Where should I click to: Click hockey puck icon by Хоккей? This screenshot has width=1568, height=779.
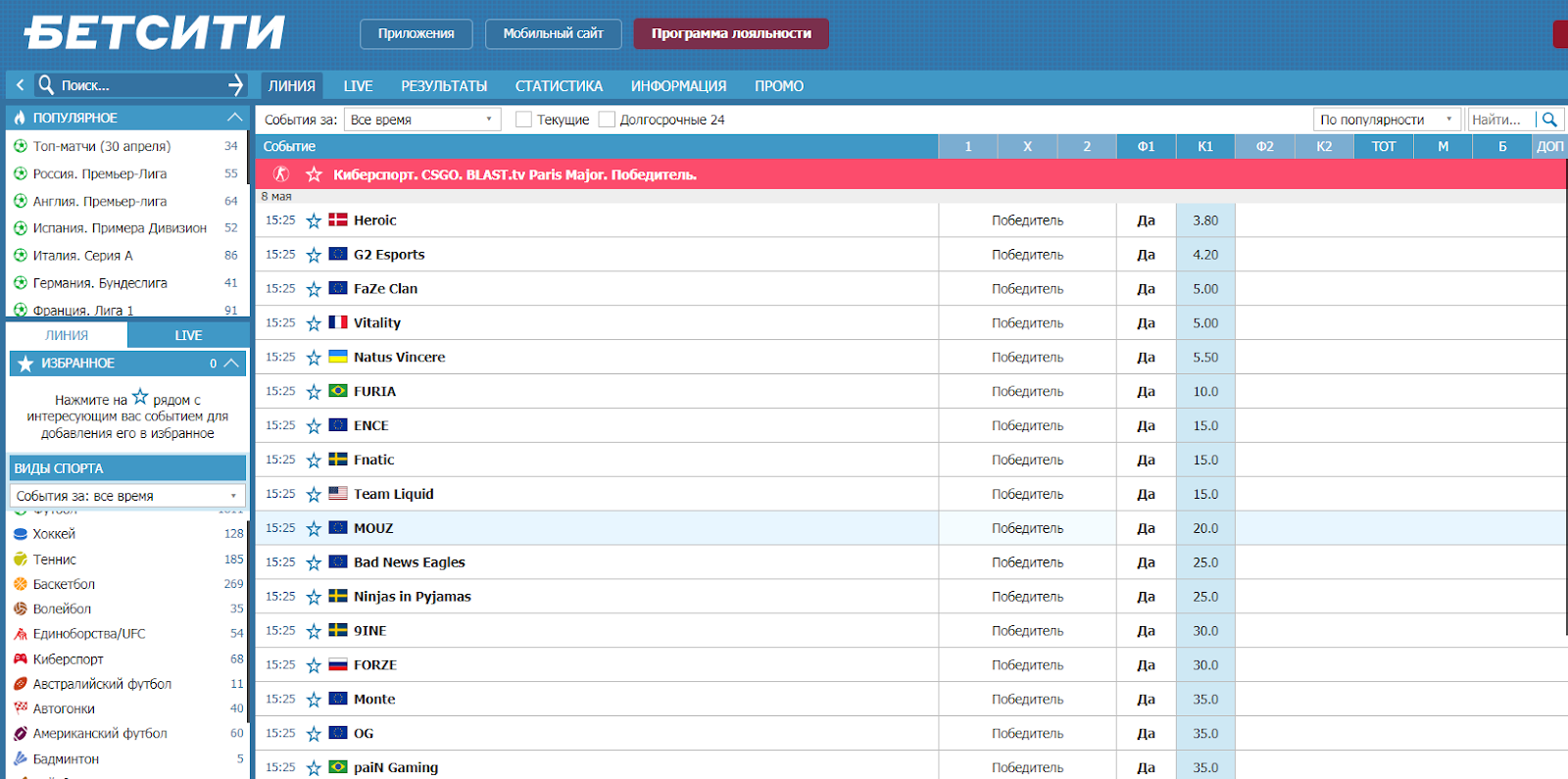[x=21, y=534]
